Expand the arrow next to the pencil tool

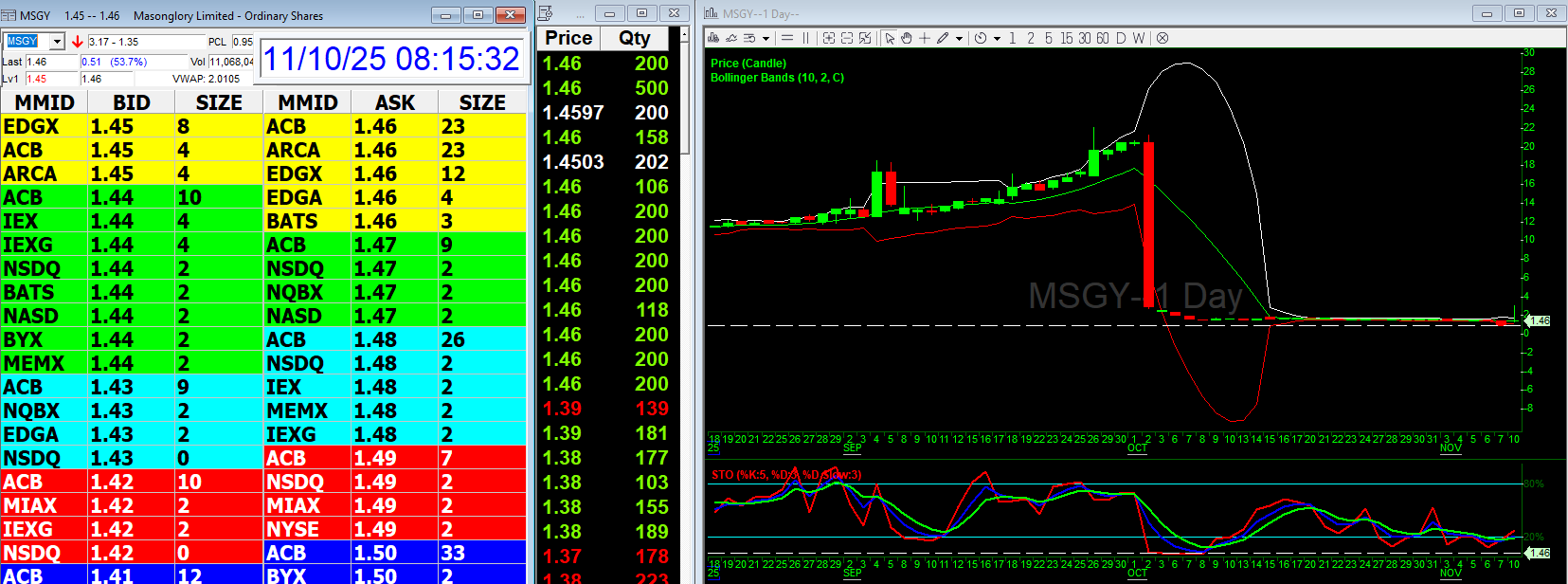pos(959,39)
